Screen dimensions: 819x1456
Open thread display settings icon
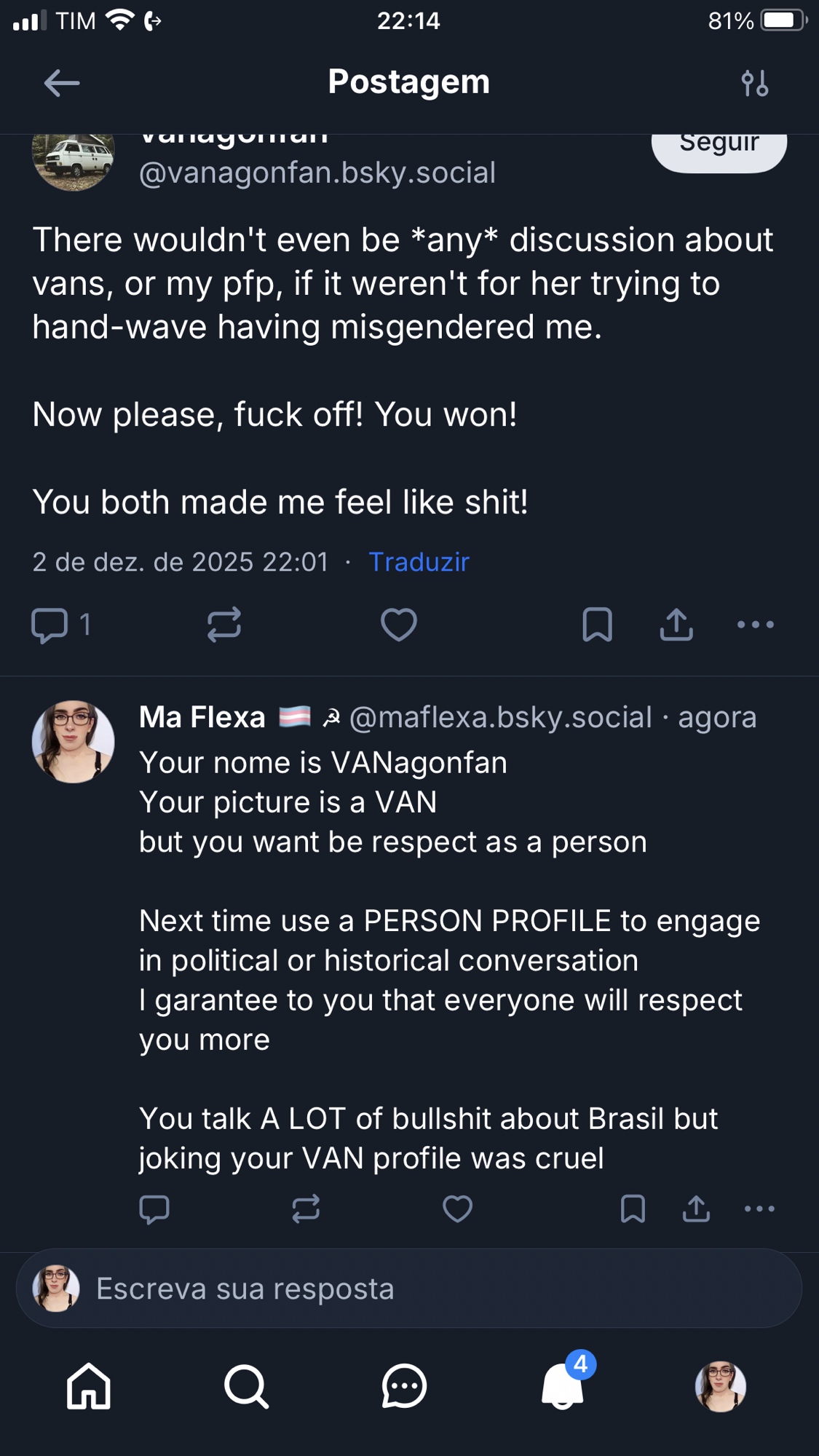pyautogui.click(x=755, y=83)
